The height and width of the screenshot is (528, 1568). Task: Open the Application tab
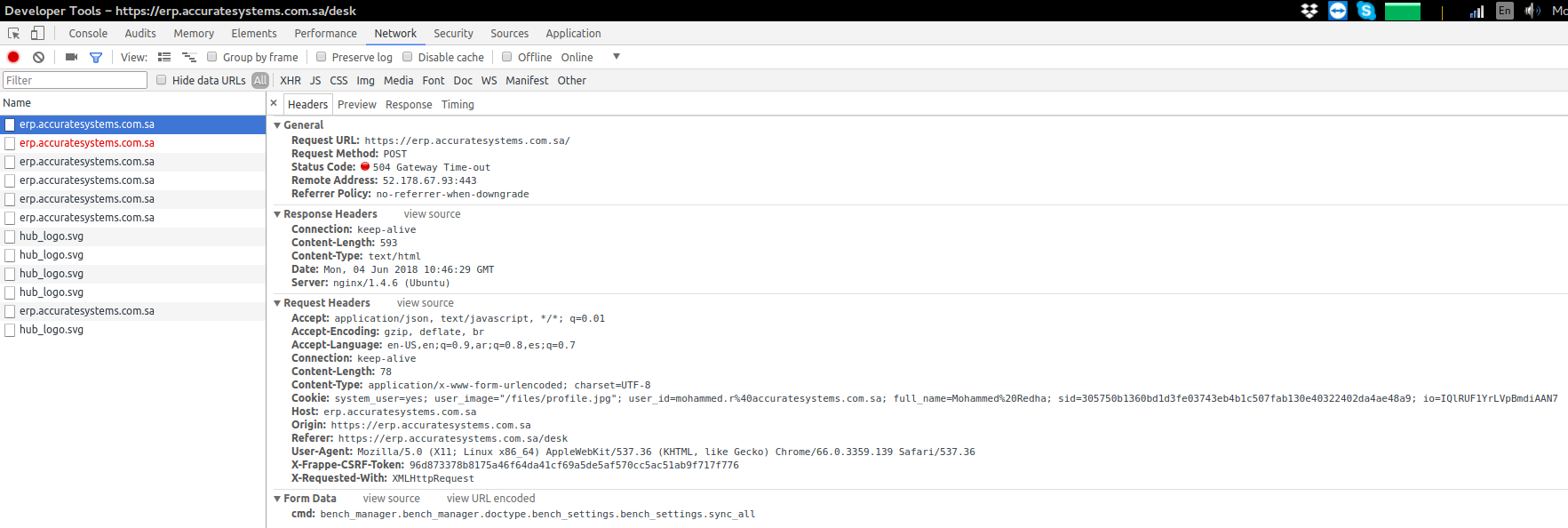[573, 33]
